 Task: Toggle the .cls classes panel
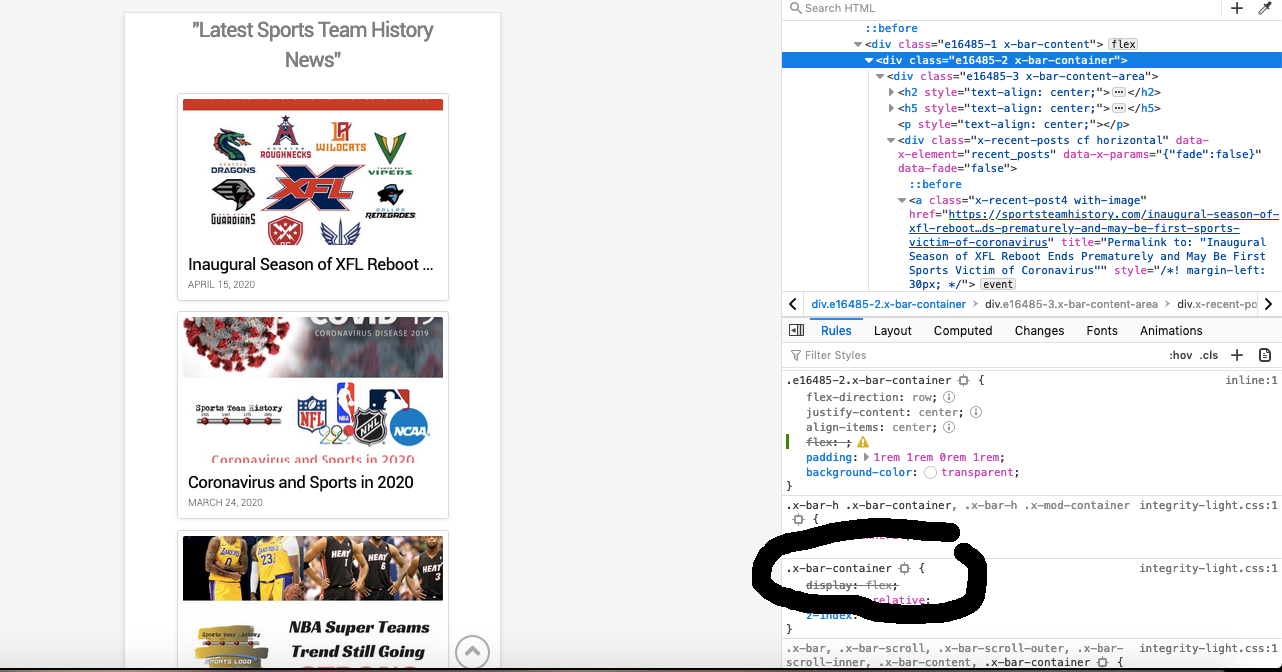(1209, 356)
